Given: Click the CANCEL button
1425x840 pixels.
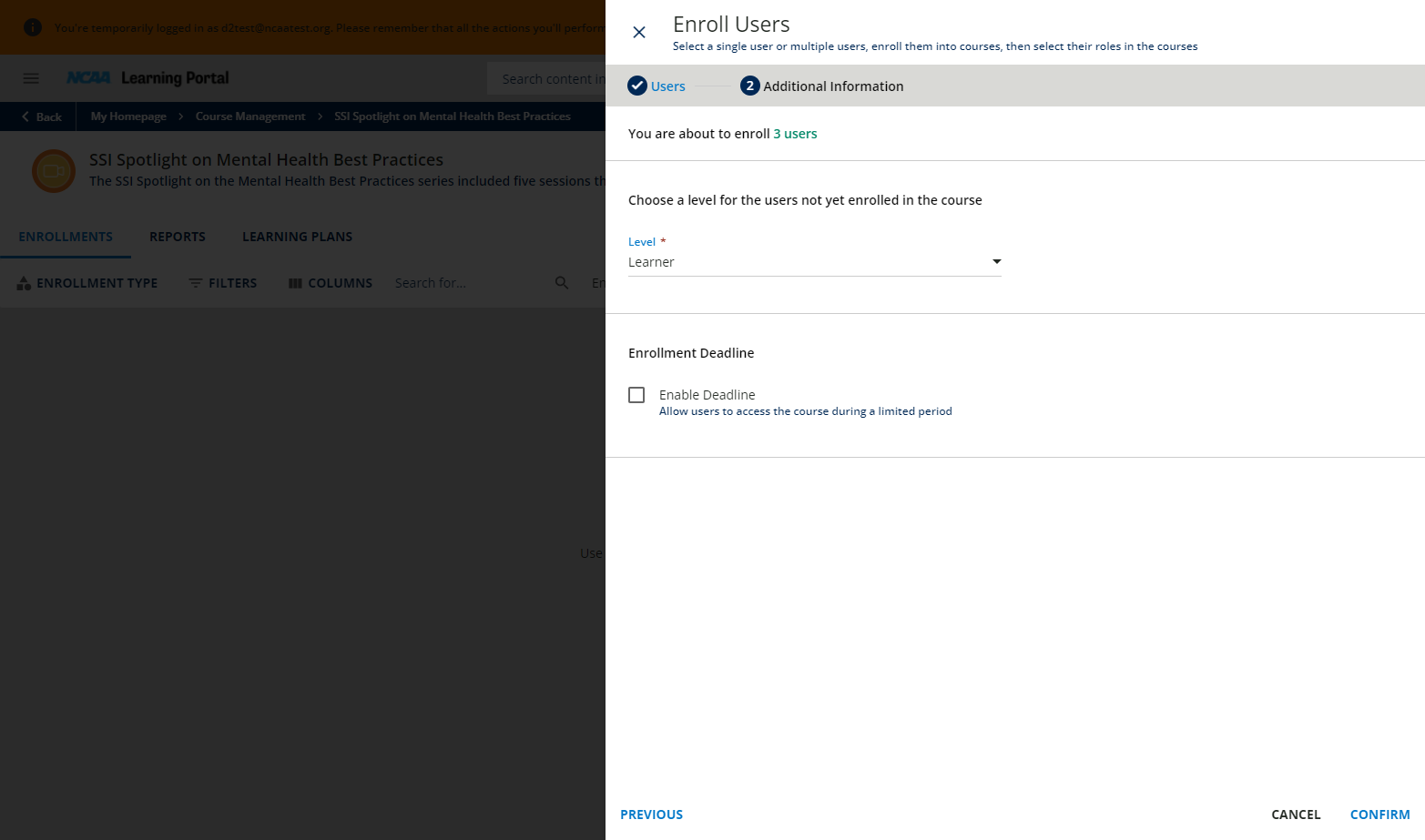Looking at the screenshot, I should point(1296,815).
